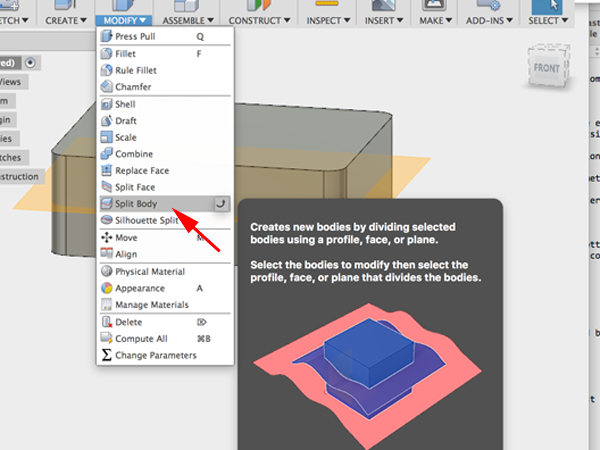600x450 pixels.
Task: Choose Change Parameters entry
Action: 165,355
